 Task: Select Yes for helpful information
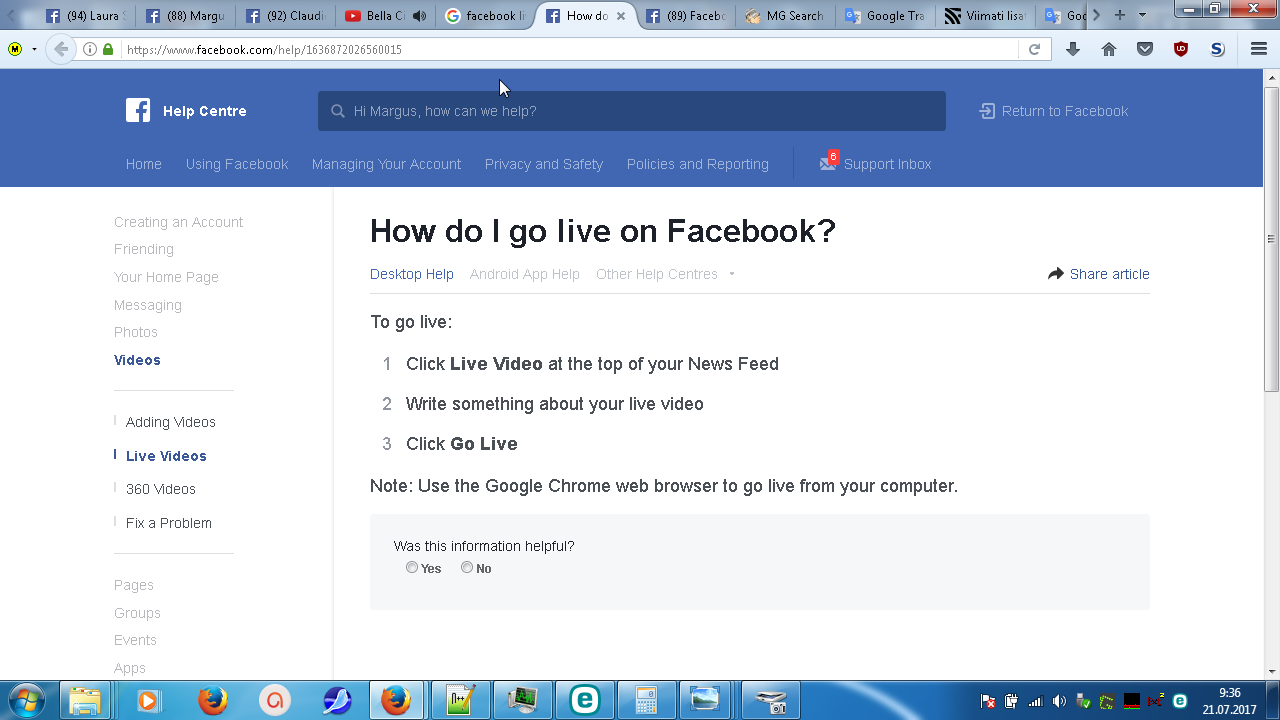click(x=412, y=568)
